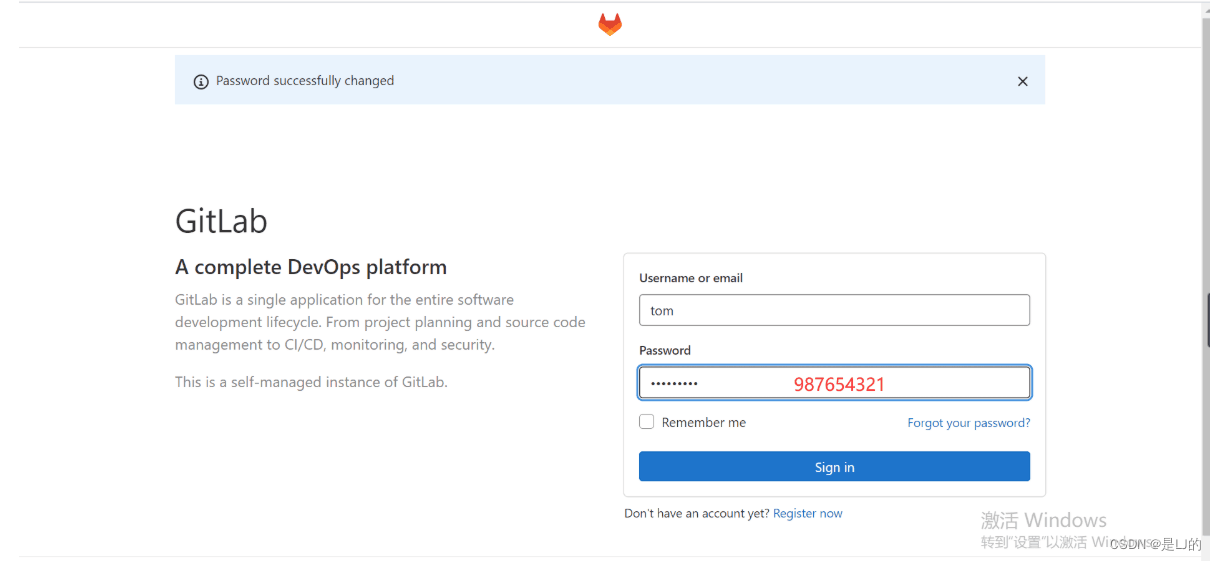Click the "Password successfully changed" message

305,81
